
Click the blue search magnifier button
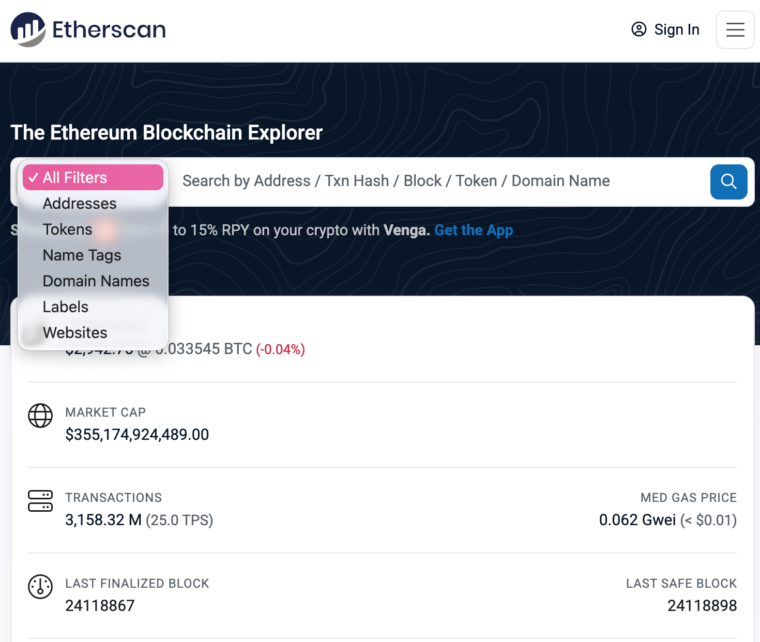[x=728, y=181]
